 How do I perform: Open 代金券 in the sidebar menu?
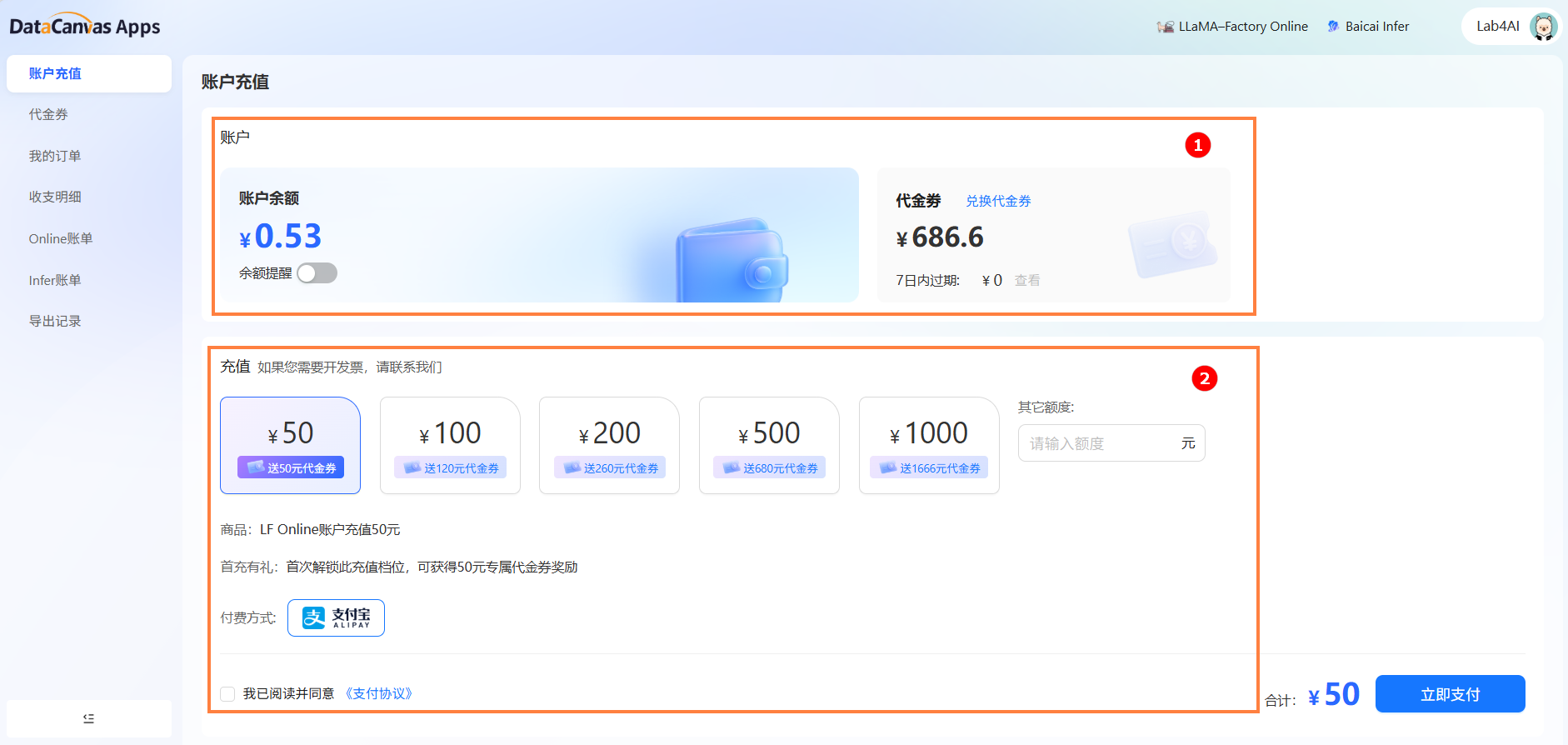(x=48, y=114)
